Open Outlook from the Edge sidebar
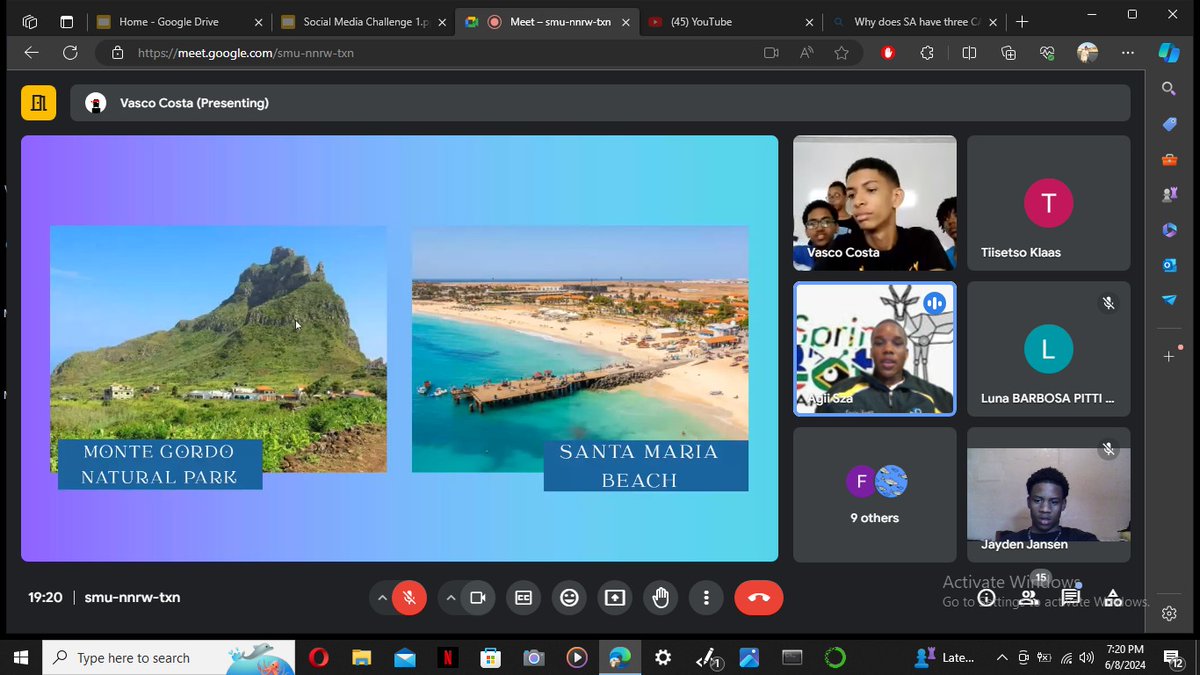1200x675 pixels. pos(1169,265)
